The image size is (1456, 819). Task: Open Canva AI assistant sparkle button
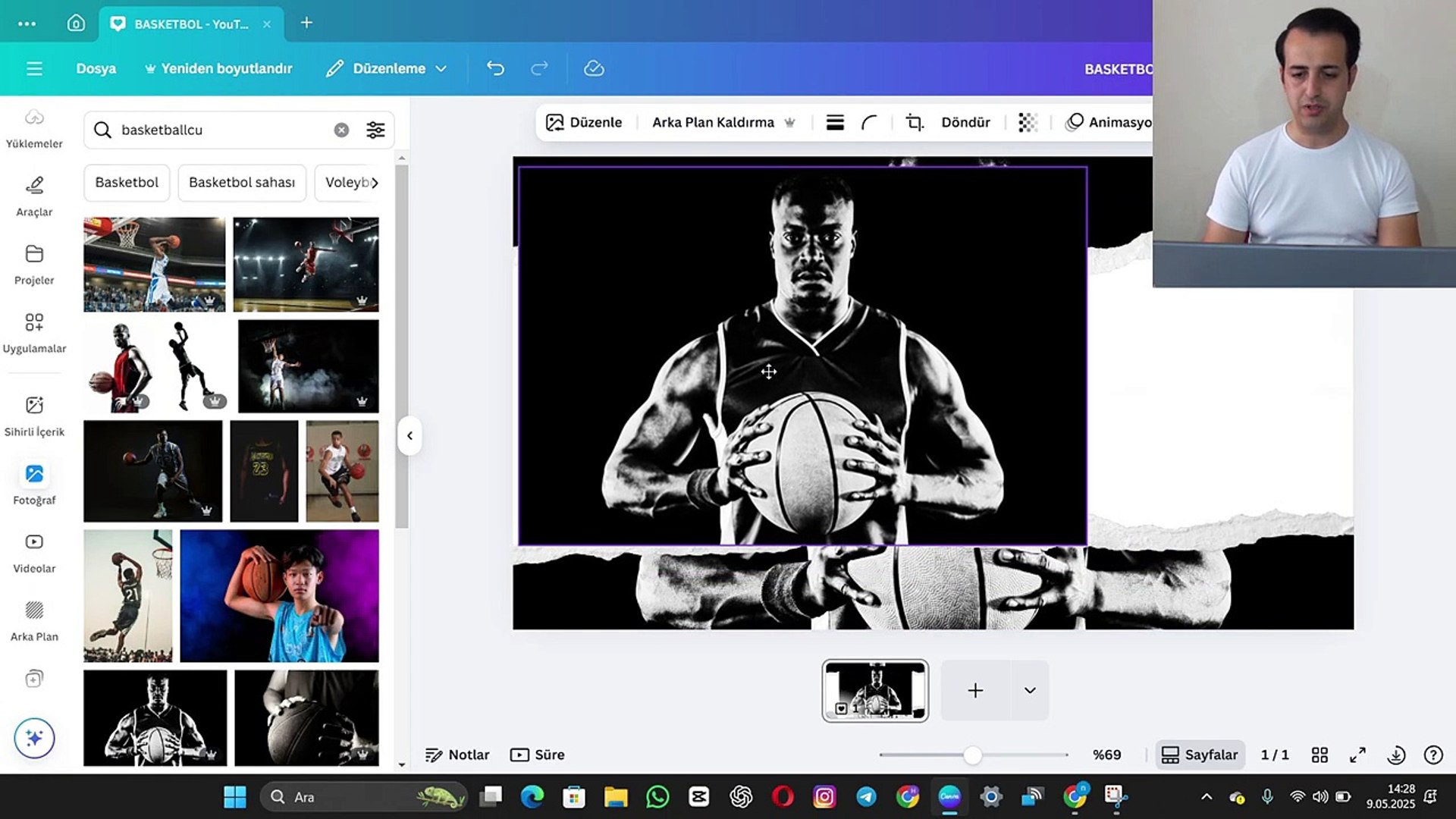pos(34,738)
